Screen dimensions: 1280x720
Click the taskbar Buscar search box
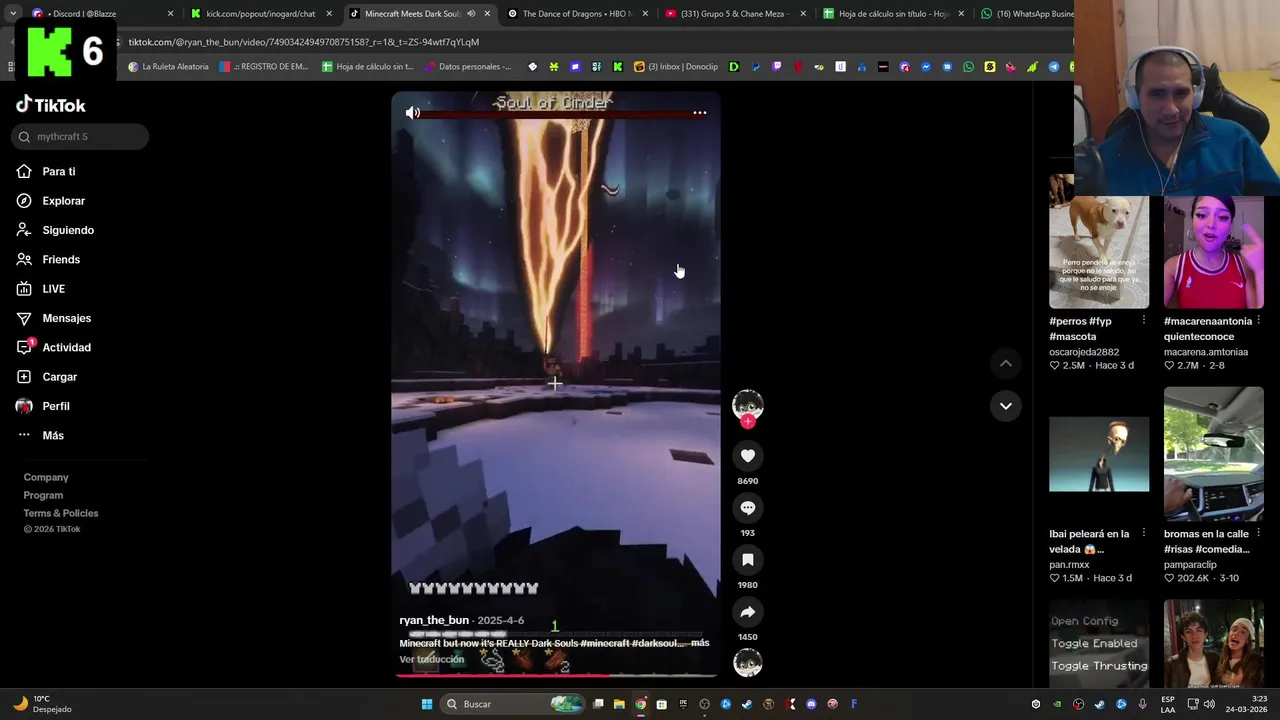tap(513, 704)
